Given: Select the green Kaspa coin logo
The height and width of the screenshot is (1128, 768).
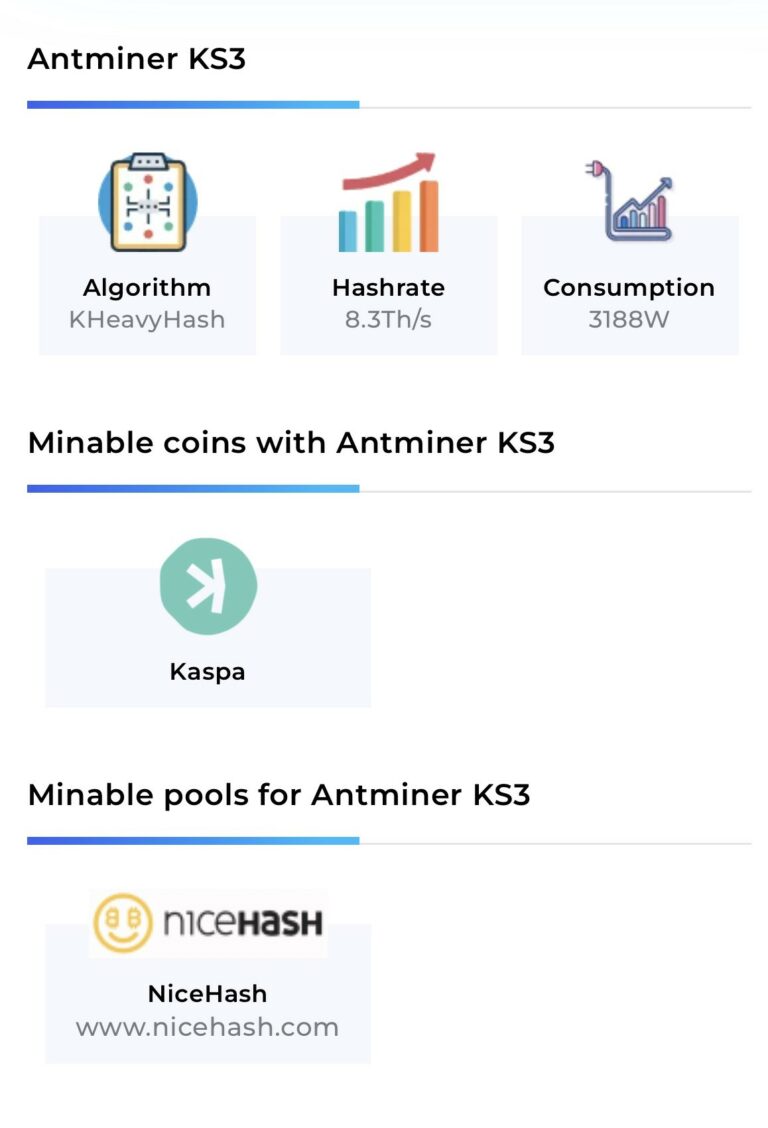Looking at the screenshot, I should click(x=208, y=587).
